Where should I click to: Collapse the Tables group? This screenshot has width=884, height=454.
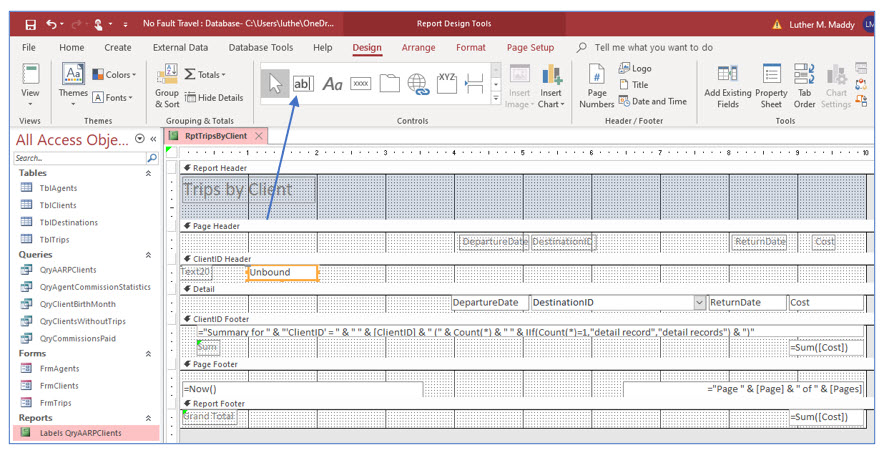(149, 173)
